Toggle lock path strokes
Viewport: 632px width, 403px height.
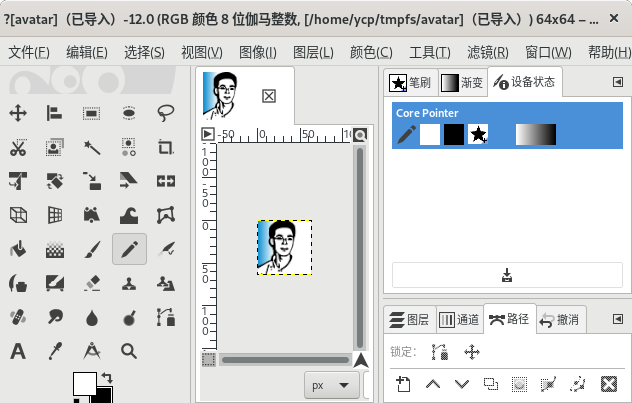(440, 352)
